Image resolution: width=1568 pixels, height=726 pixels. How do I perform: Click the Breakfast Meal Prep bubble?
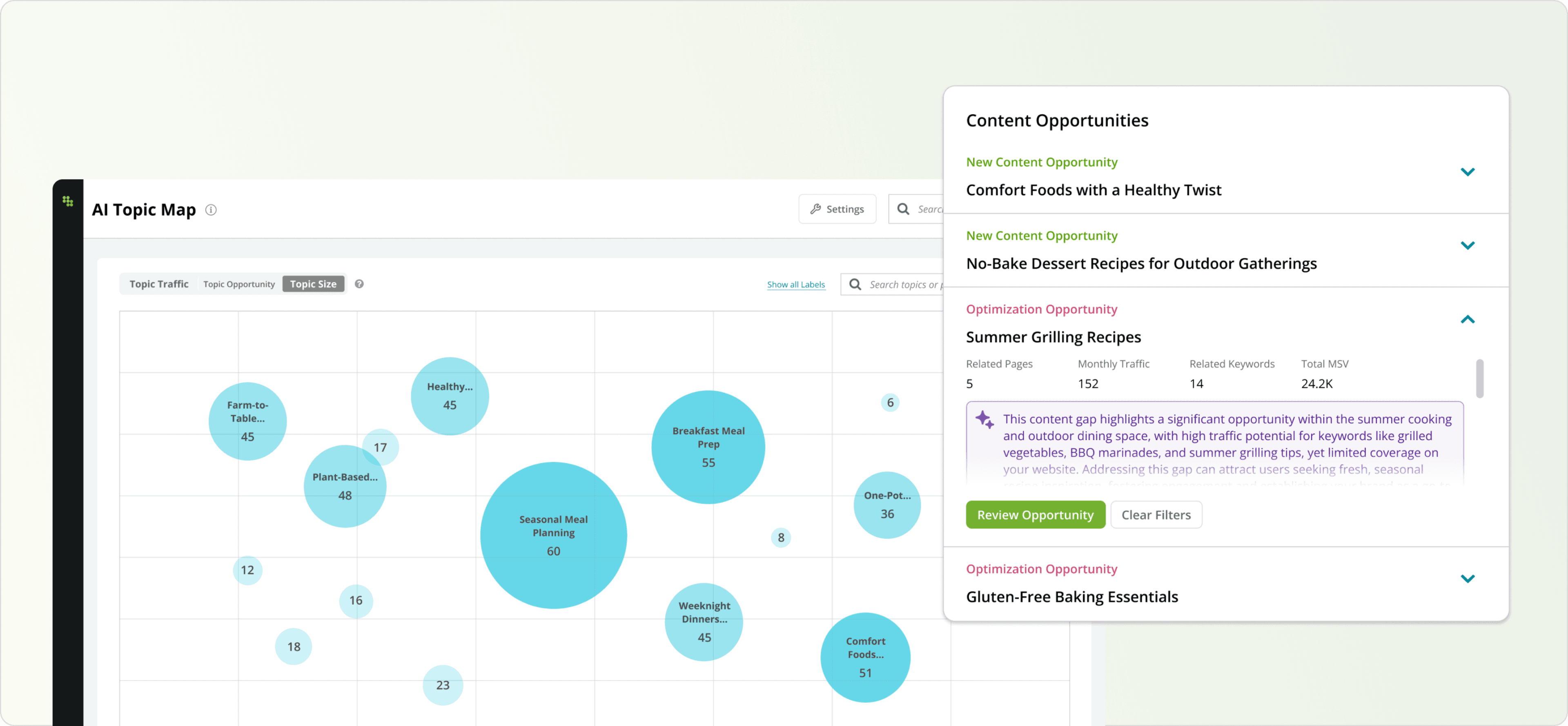tap(708, 447)
